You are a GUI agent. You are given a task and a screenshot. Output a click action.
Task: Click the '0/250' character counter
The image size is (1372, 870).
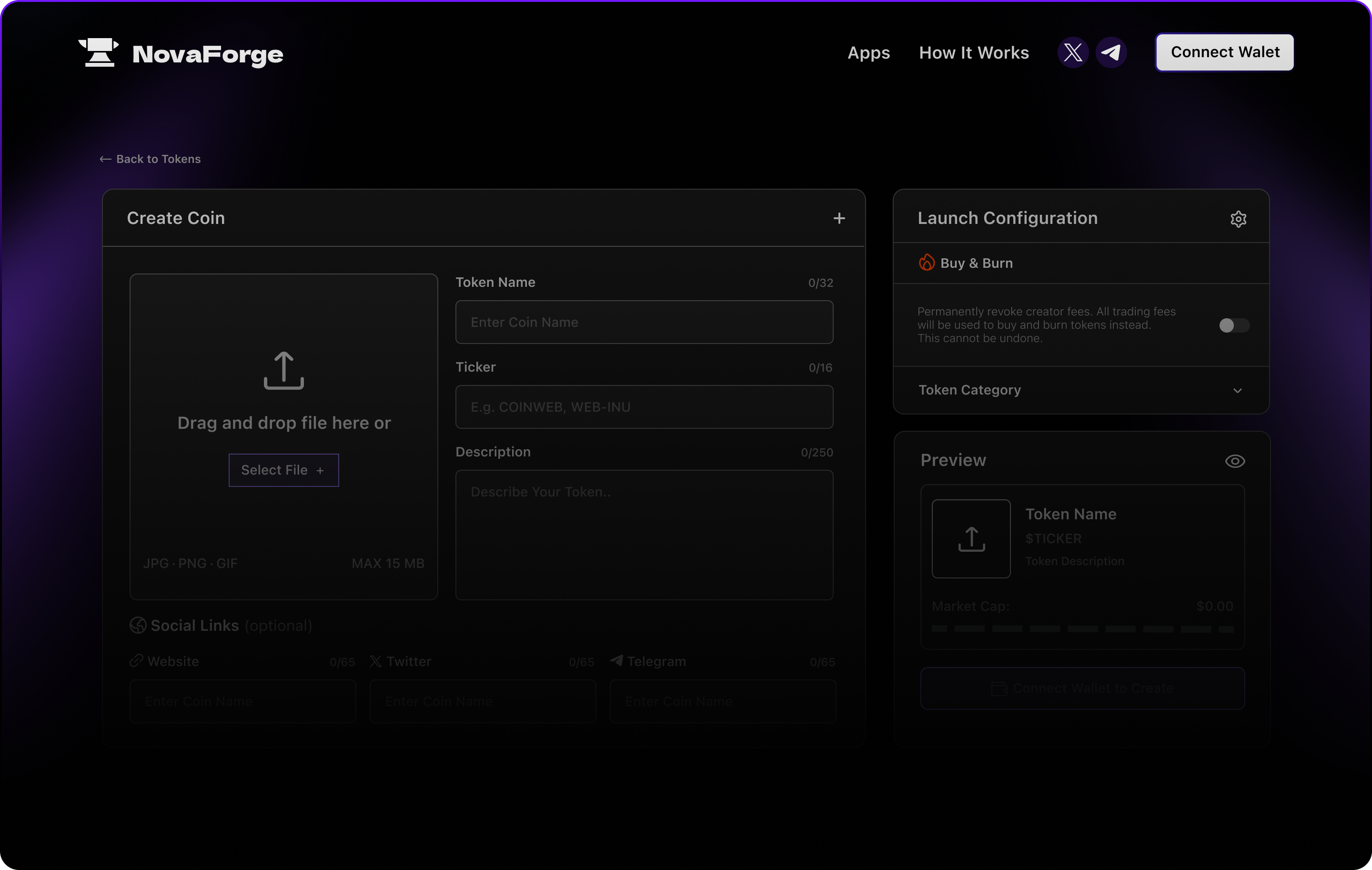tap(817, 453)
